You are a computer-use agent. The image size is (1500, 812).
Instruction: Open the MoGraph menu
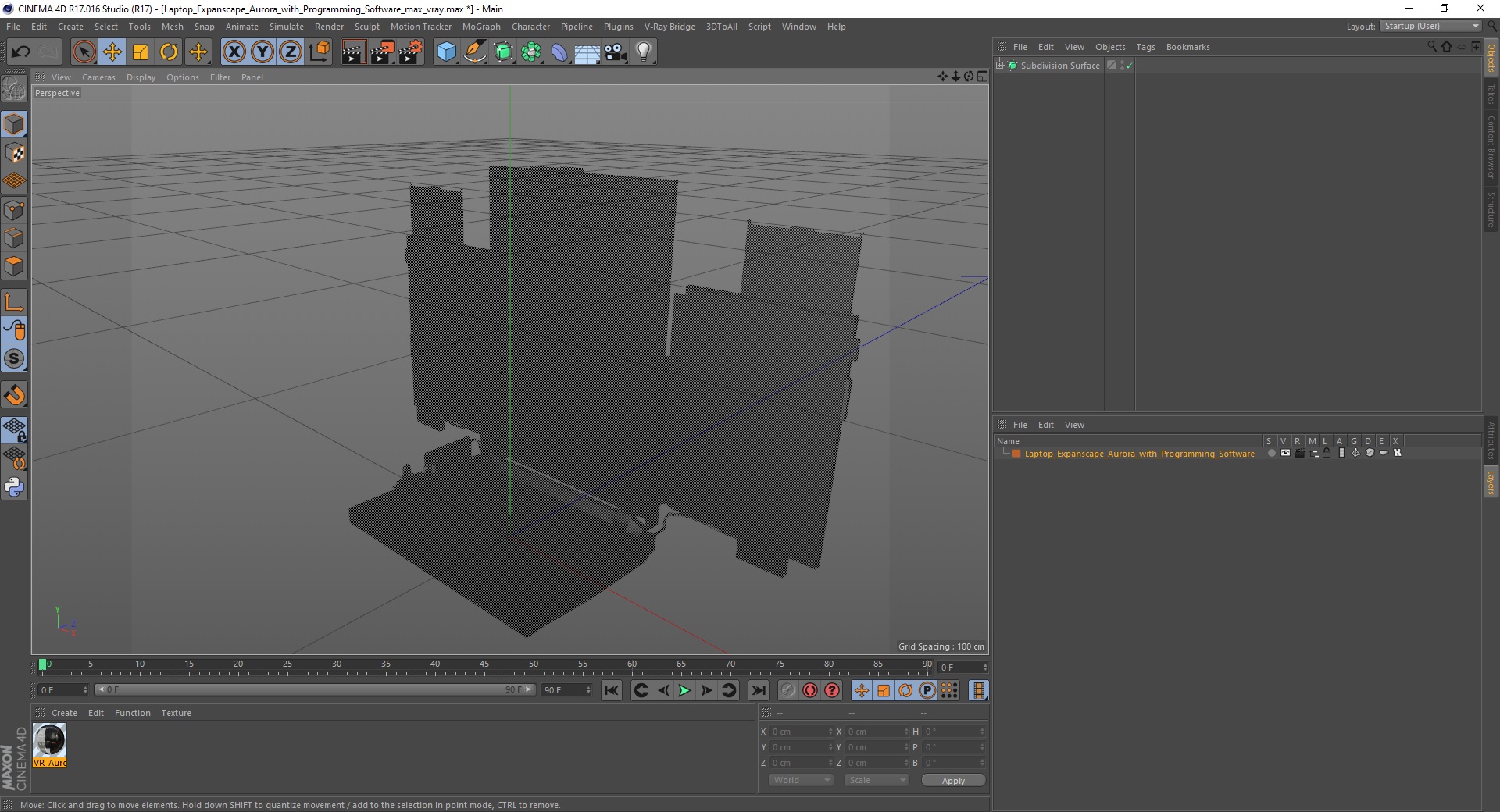pyautogui.click(x=480, y=27)
